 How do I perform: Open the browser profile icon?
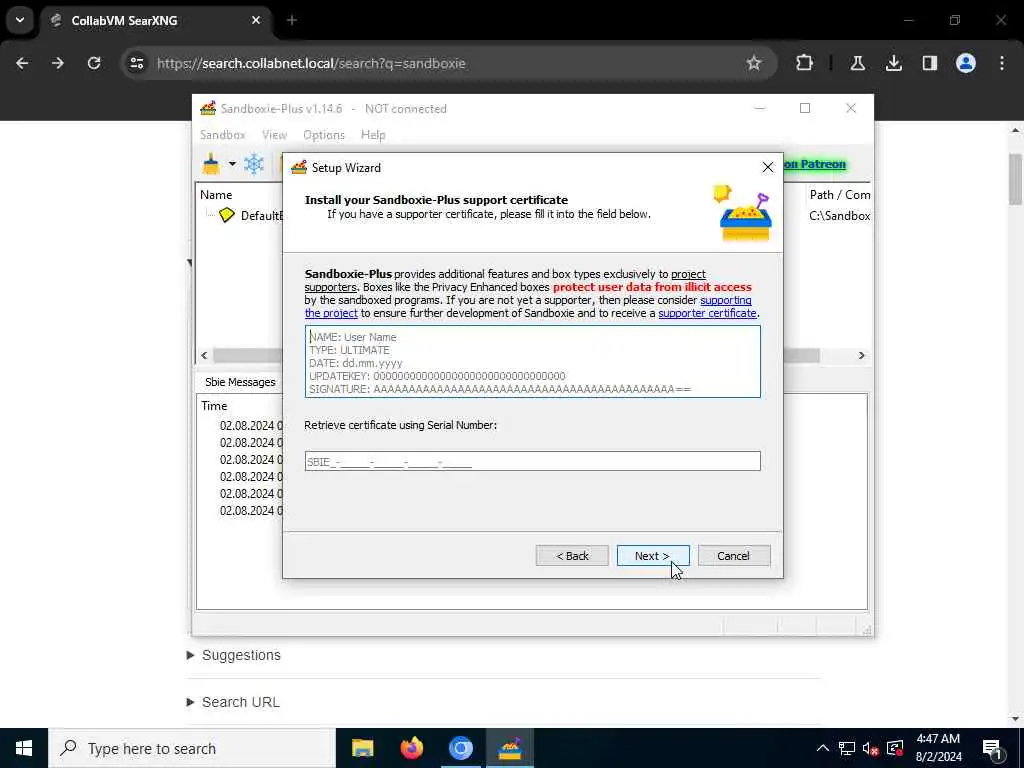tap(966, 63)
